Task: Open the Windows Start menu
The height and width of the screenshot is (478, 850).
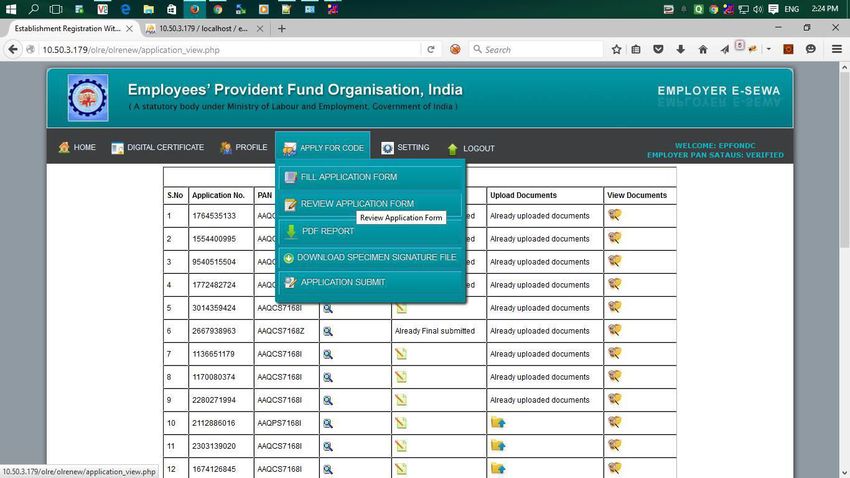Action: click(10, 9)
